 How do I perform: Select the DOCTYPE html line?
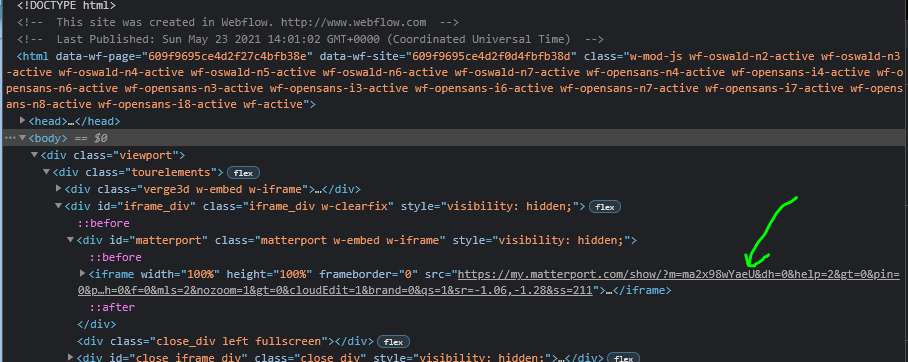(67, 6)
